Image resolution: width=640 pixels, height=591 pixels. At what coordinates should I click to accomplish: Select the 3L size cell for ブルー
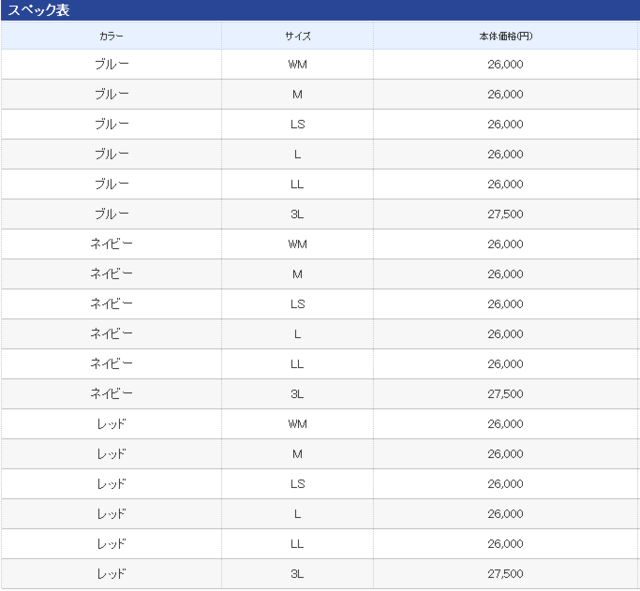[297, 215]
